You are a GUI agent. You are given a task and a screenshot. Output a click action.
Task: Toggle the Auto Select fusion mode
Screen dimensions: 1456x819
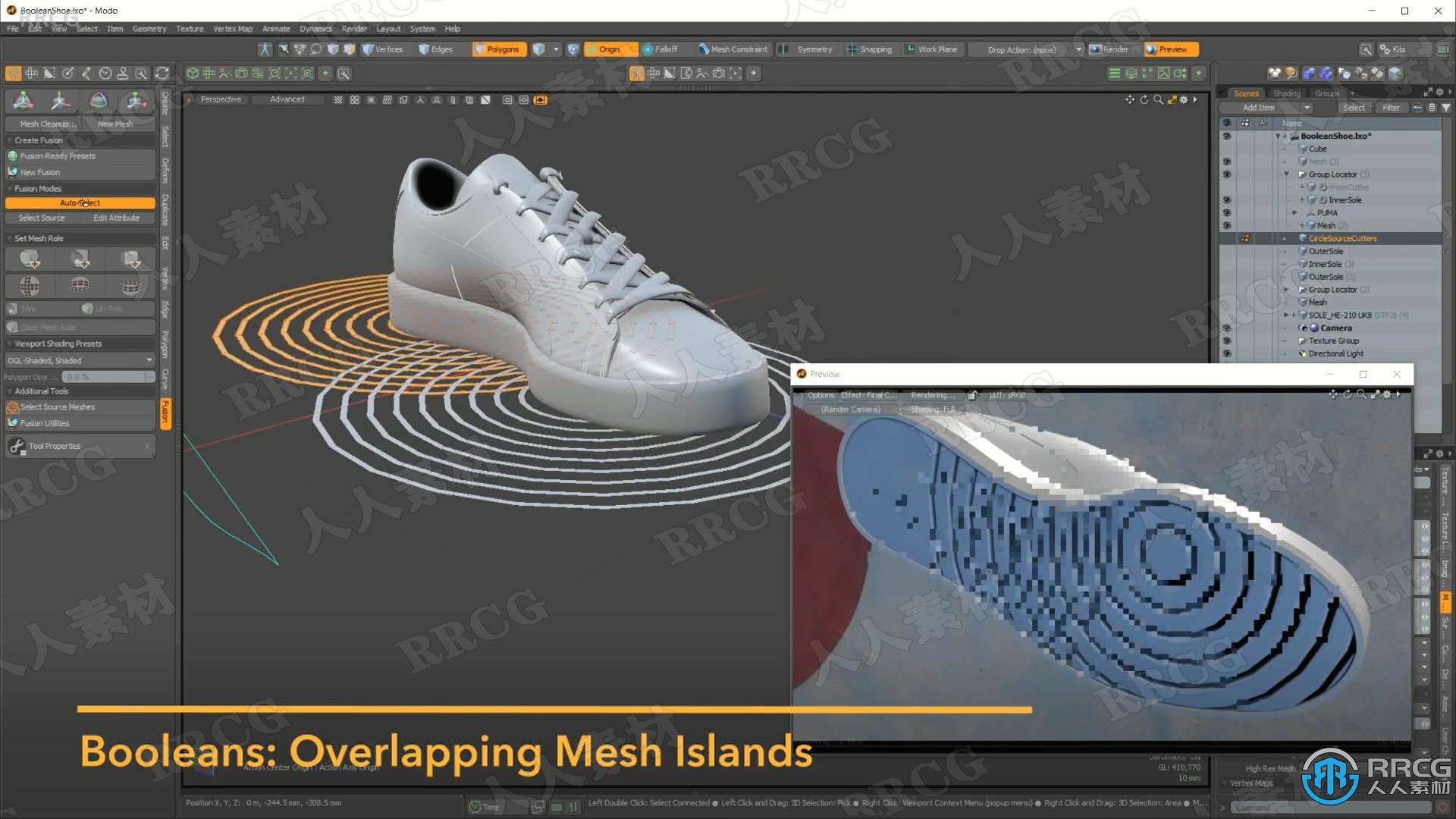[x=80, y=203]
